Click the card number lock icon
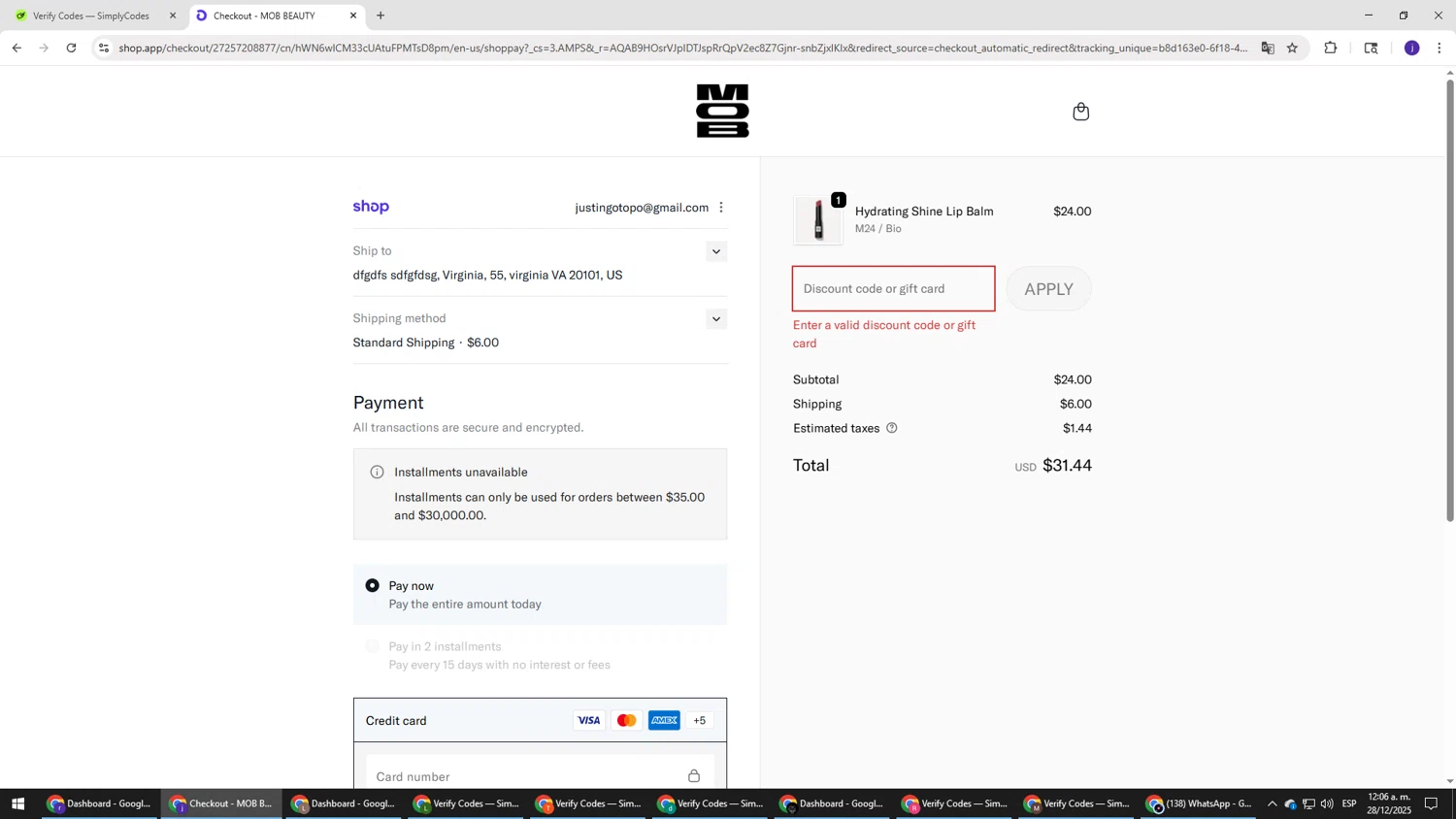This screenshot has width=1456, height=819. [x=693, y=775]
